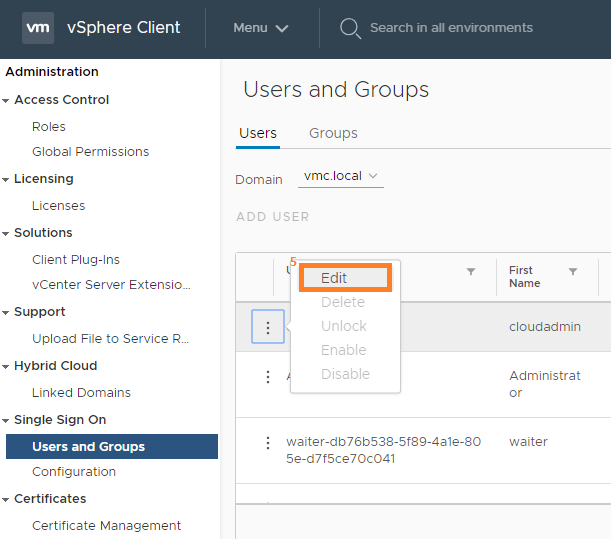Click the Administrator first name cell
The image size is (611, 539).
pos(545,384)
